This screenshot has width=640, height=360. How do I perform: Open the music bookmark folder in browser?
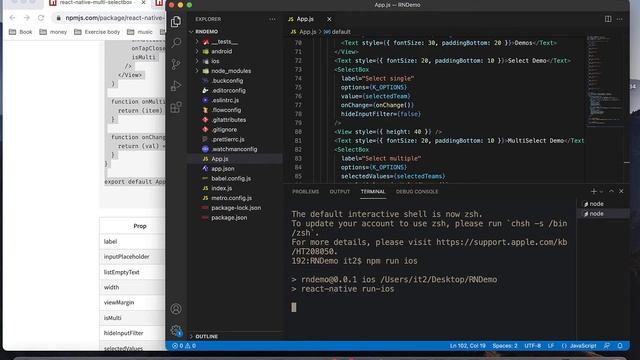[140, 32]
